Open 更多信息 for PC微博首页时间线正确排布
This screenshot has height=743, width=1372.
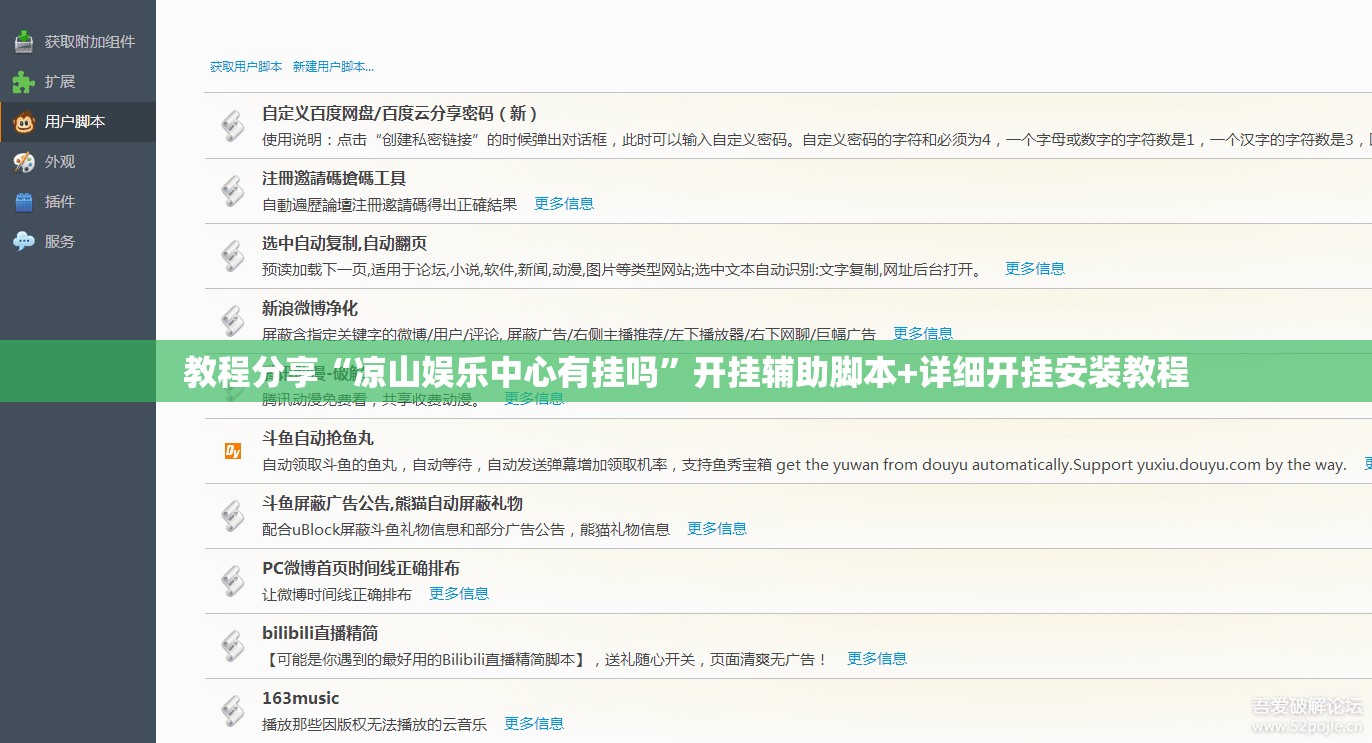[459, 594]
